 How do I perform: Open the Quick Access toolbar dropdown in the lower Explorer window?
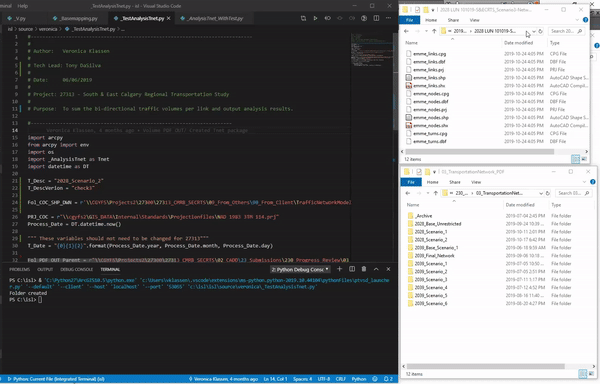click(x=434, y=172)
